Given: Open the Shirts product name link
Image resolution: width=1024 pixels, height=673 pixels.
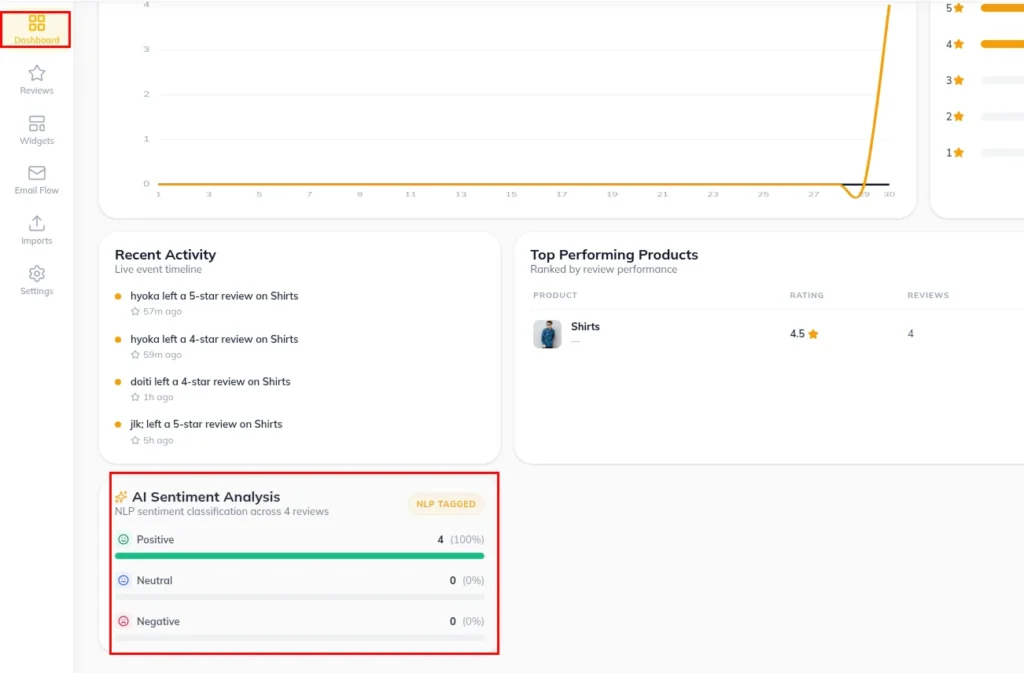Looking at the screenshot, I should click(585, 326).
